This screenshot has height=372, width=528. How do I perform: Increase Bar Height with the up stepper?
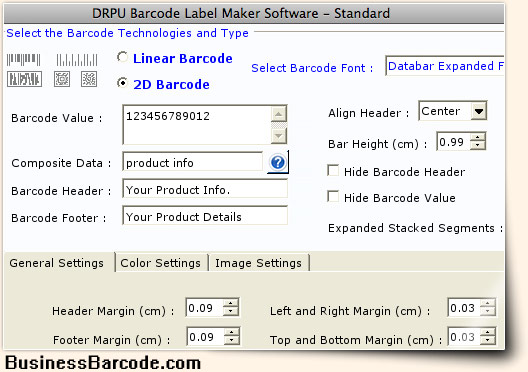pos(477,137)
